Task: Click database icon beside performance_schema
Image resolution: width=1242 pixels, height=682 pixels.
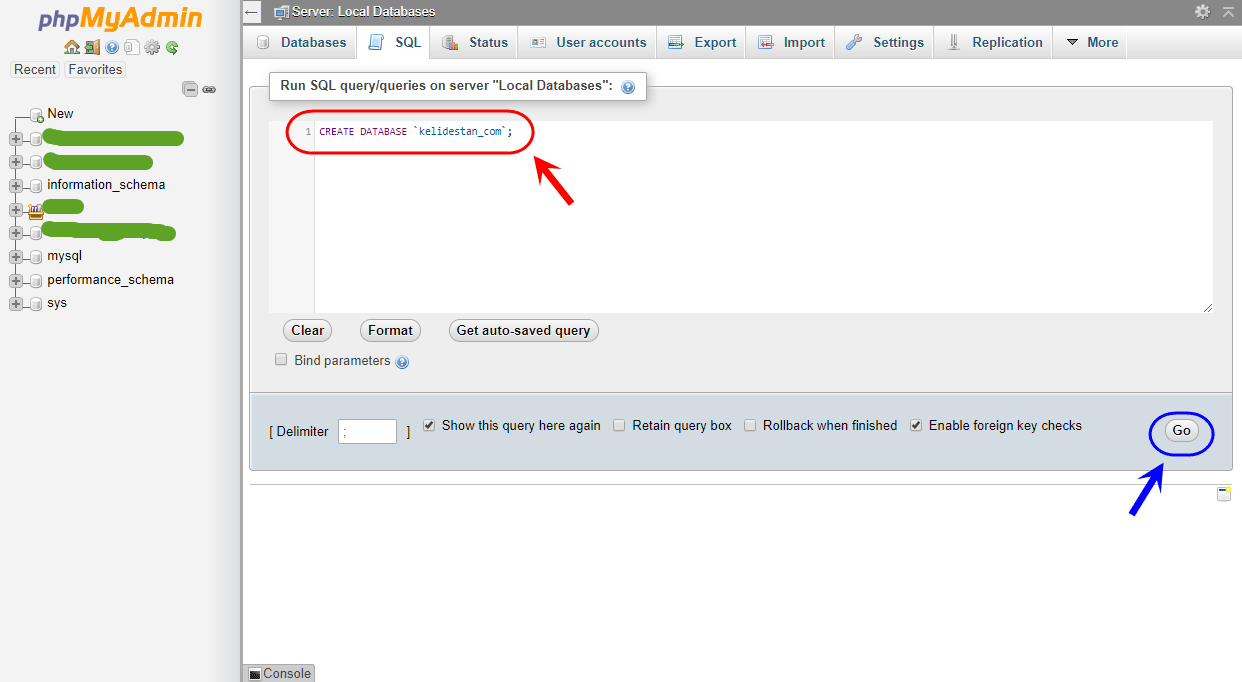Action: (x=36, y=281)
